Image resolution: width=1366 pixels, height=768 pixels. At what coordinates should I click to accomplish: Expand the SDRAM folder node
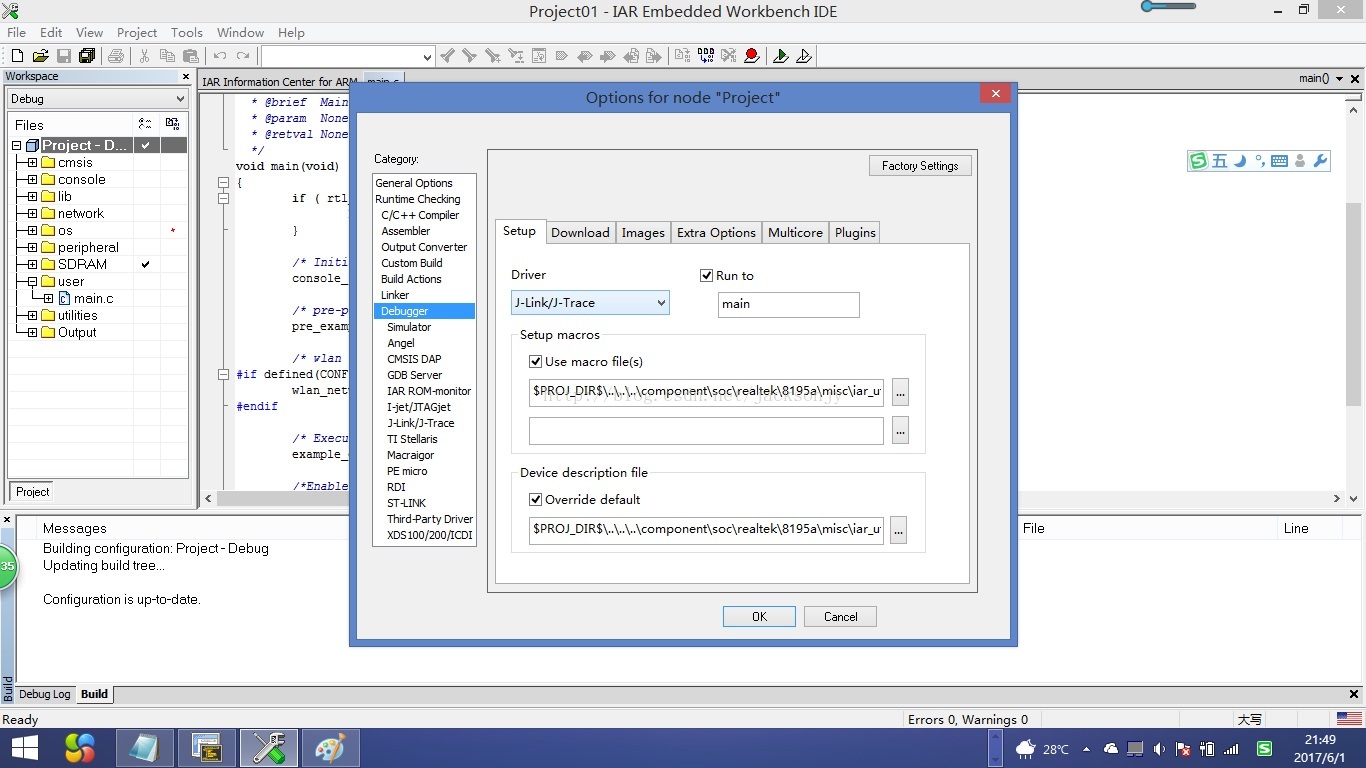[x=32, y=265]
